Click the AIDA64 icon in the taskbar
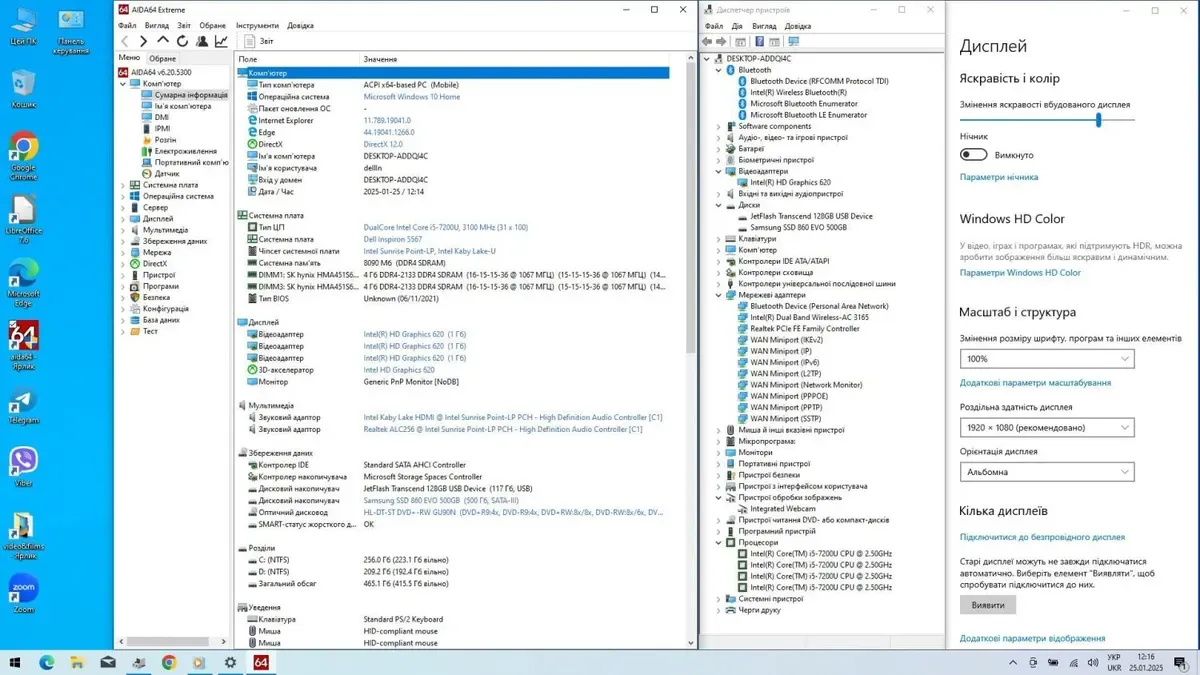The height and width of the screenshot is (675, 1200). [260, 662]
